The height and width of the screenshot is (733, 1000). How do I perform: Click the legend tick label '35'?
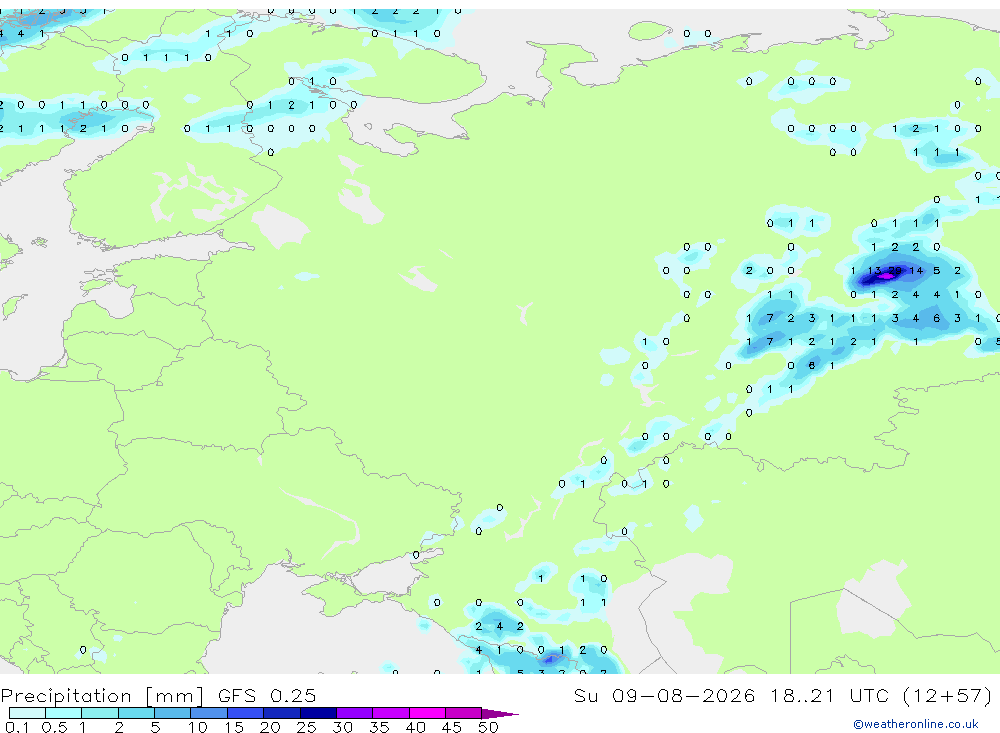click(379, 727)
